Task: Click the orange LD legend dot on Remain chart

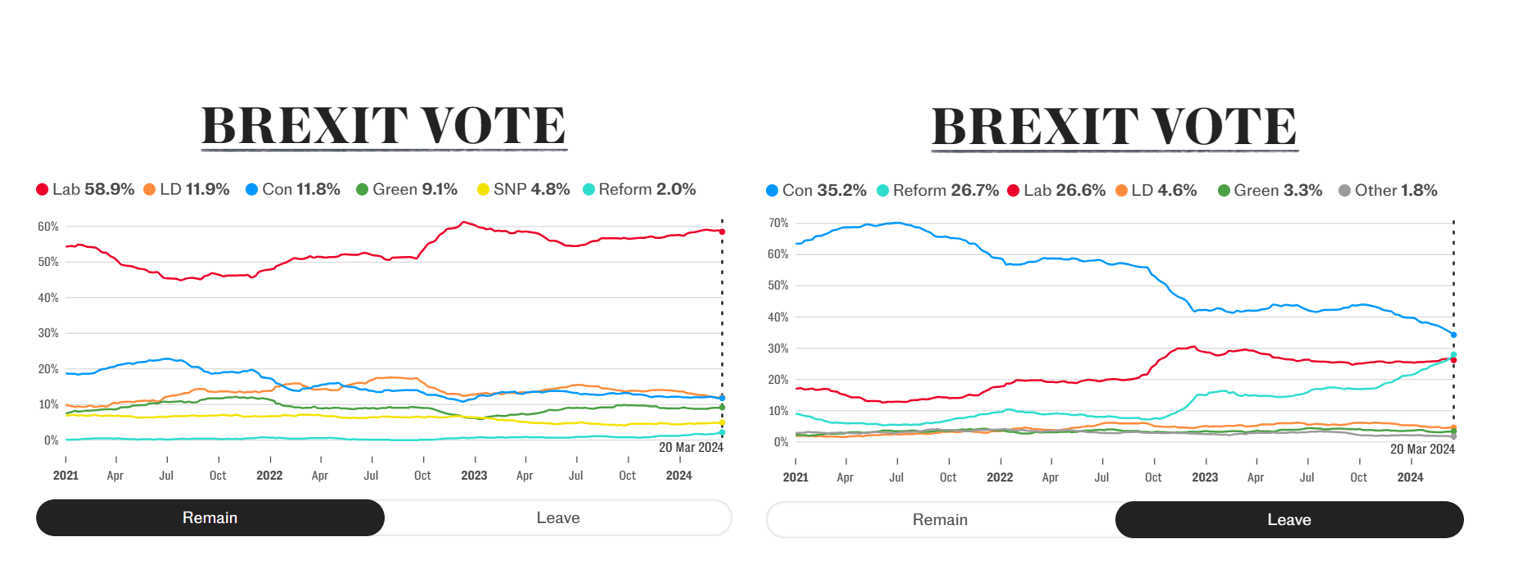Action: point(148,189)
